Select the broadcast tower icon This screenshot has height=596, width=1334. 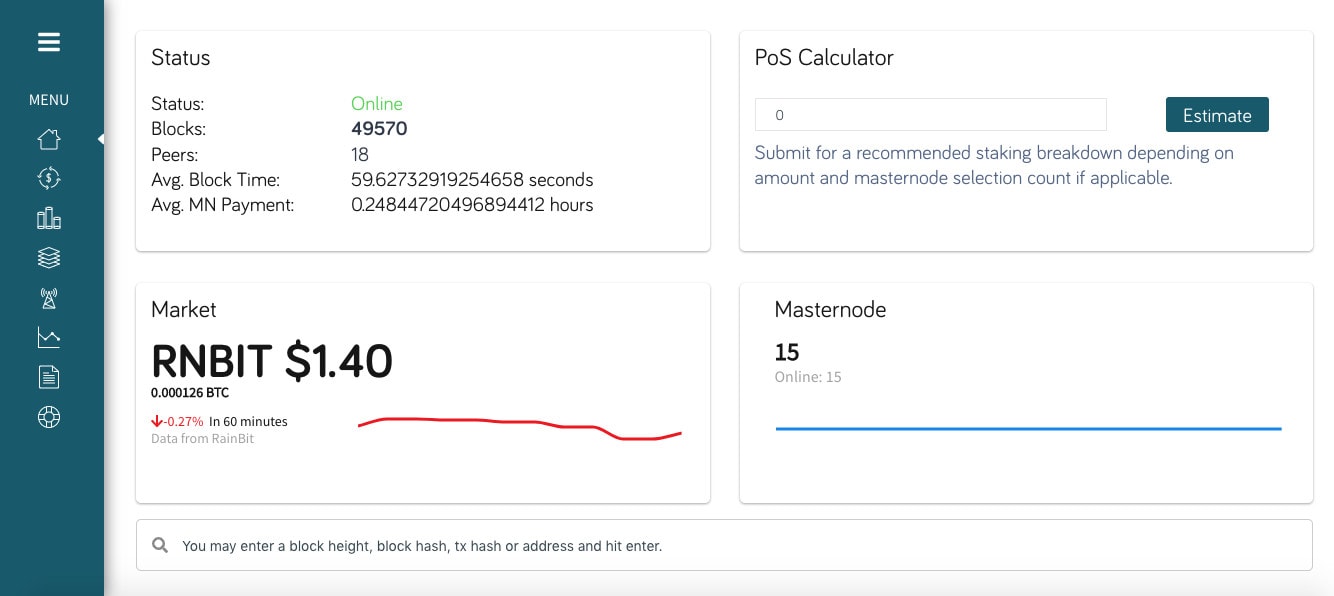(x=49, y=298)
